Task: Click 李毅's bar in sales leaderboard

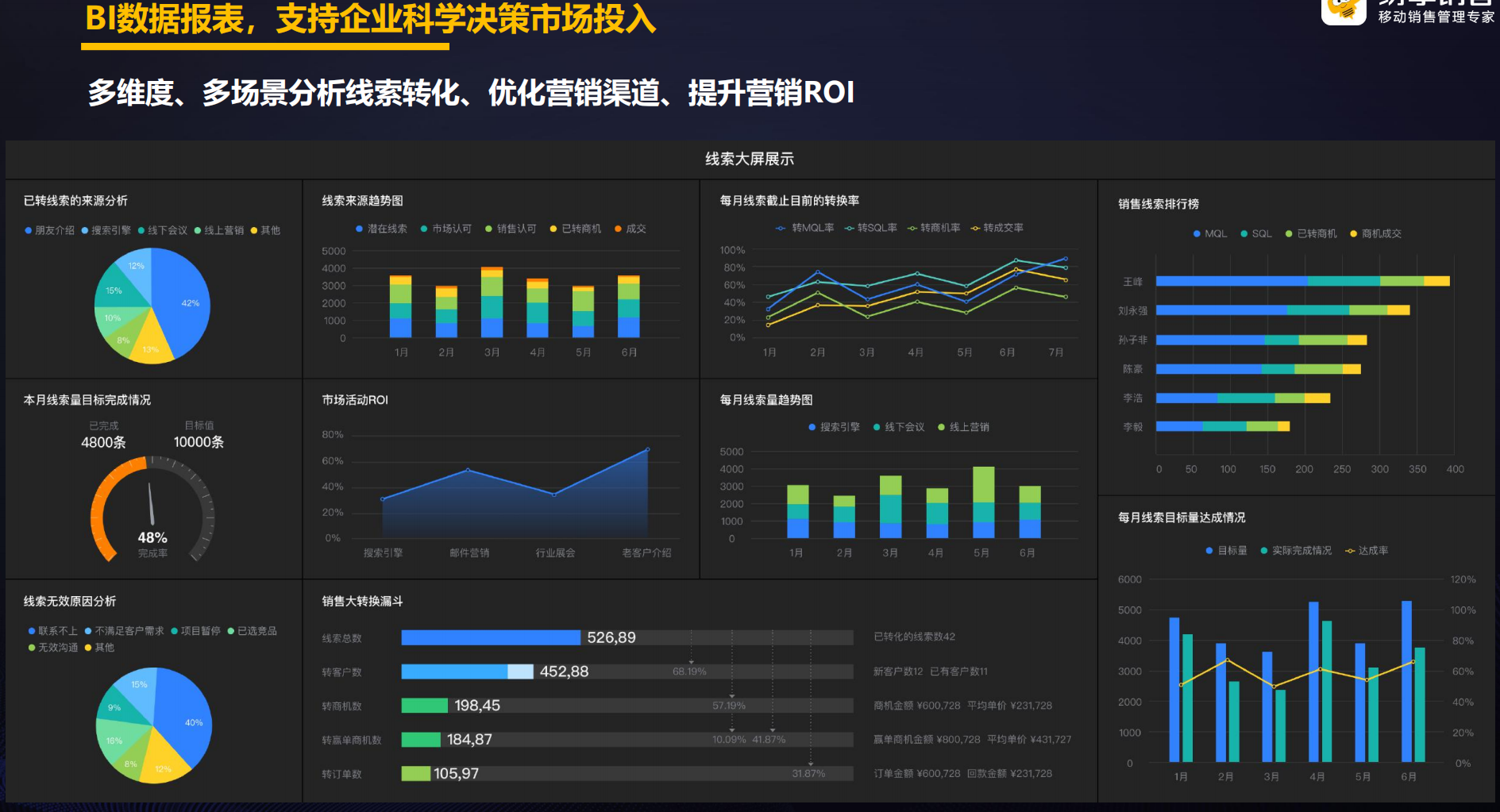Action: [1222, 426]
